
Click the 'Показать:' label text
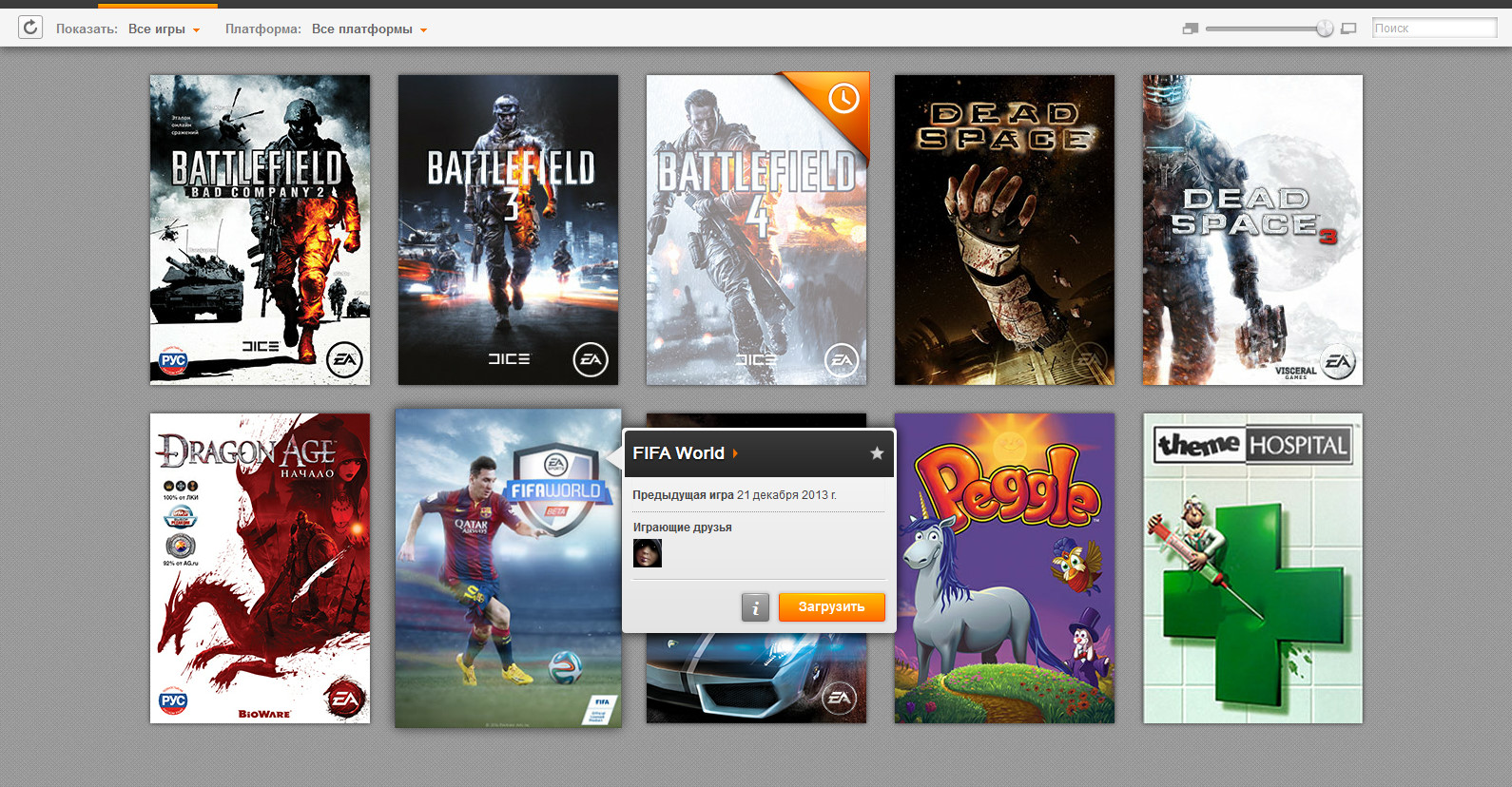(x=87, y=29)
